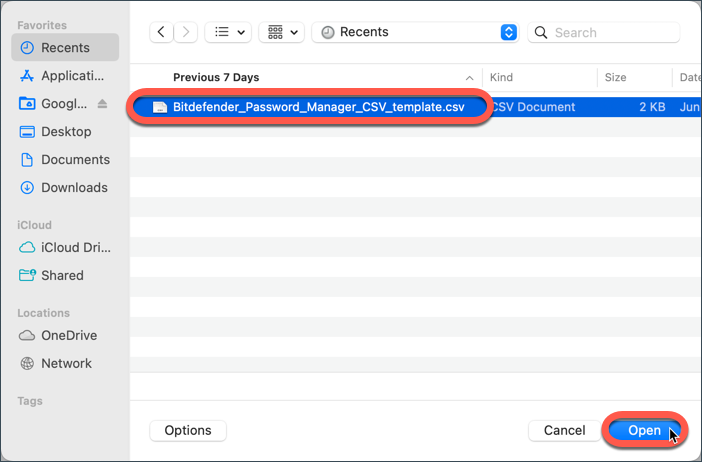Screen dimensions: 702x462
Task: Select OneDrive under Locations
Action: pos(65,335)
